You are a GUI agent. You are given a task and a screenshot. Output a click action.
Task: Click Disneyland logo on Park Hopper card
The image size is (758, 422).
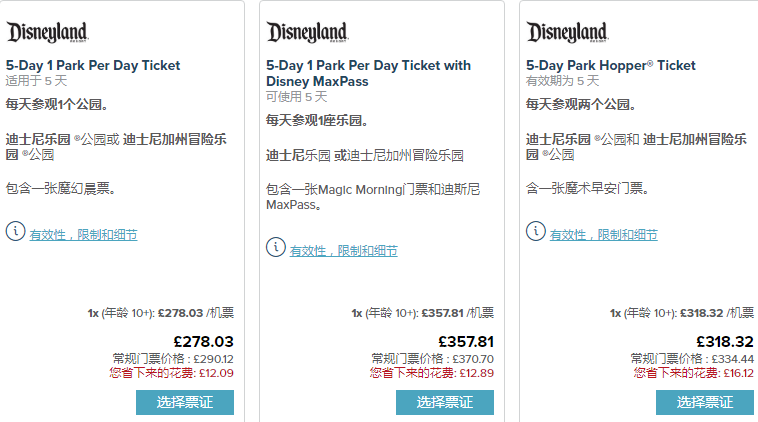coord(567,34)
